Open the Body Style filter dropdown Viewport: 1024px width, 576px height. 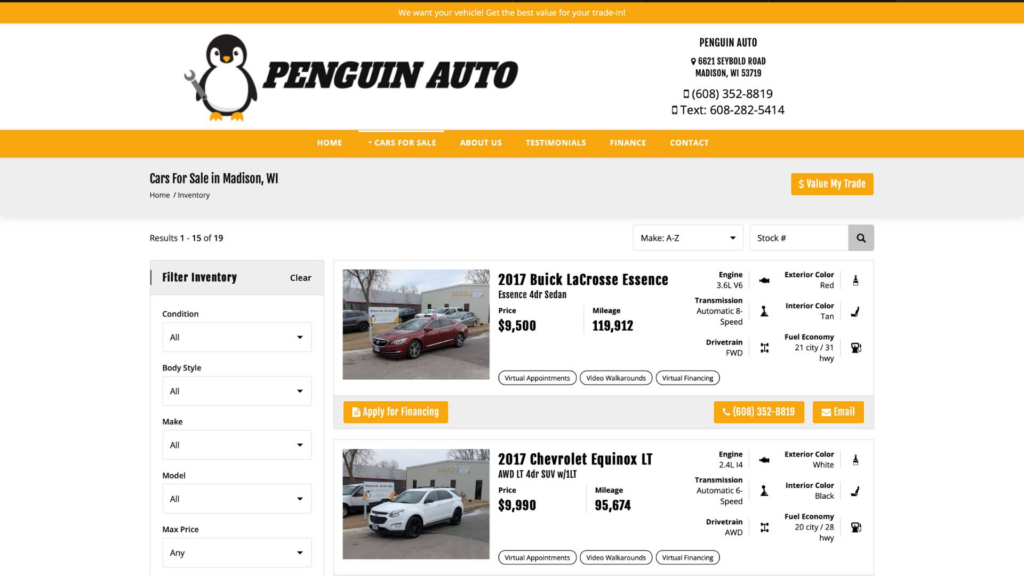click(236, 391)
